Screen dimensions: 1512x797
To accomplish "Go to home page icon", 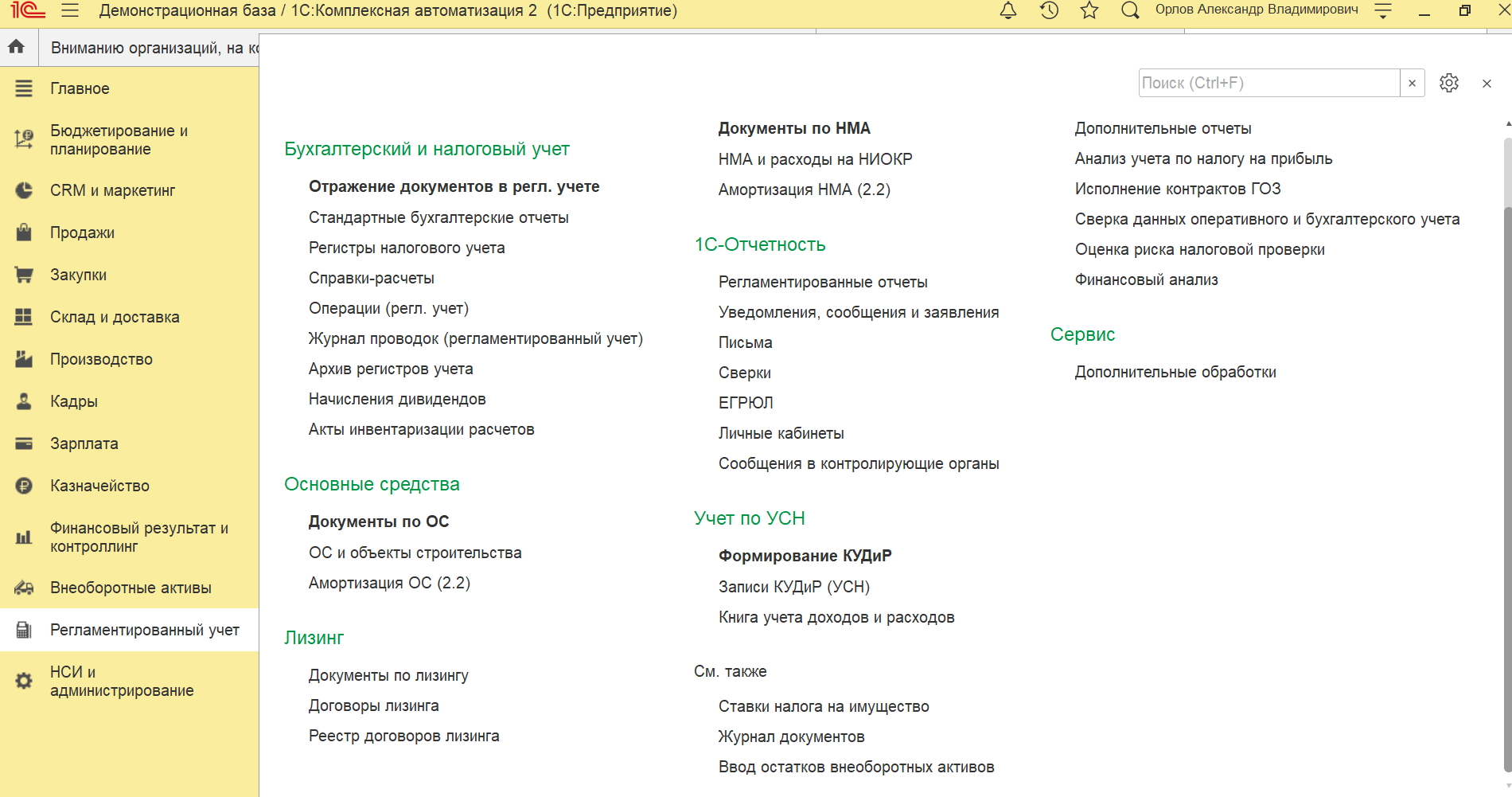I will tap(17, 47).
